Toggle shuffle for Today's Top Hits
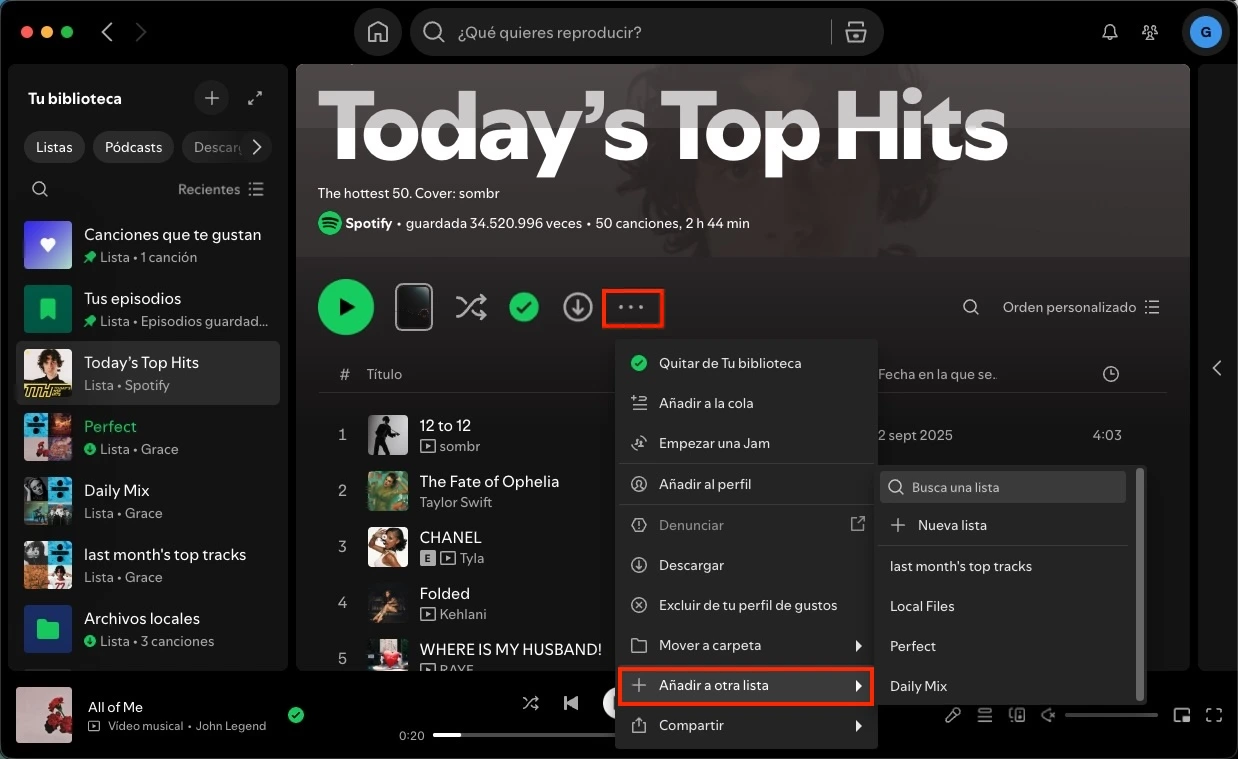 pos(471,307)
